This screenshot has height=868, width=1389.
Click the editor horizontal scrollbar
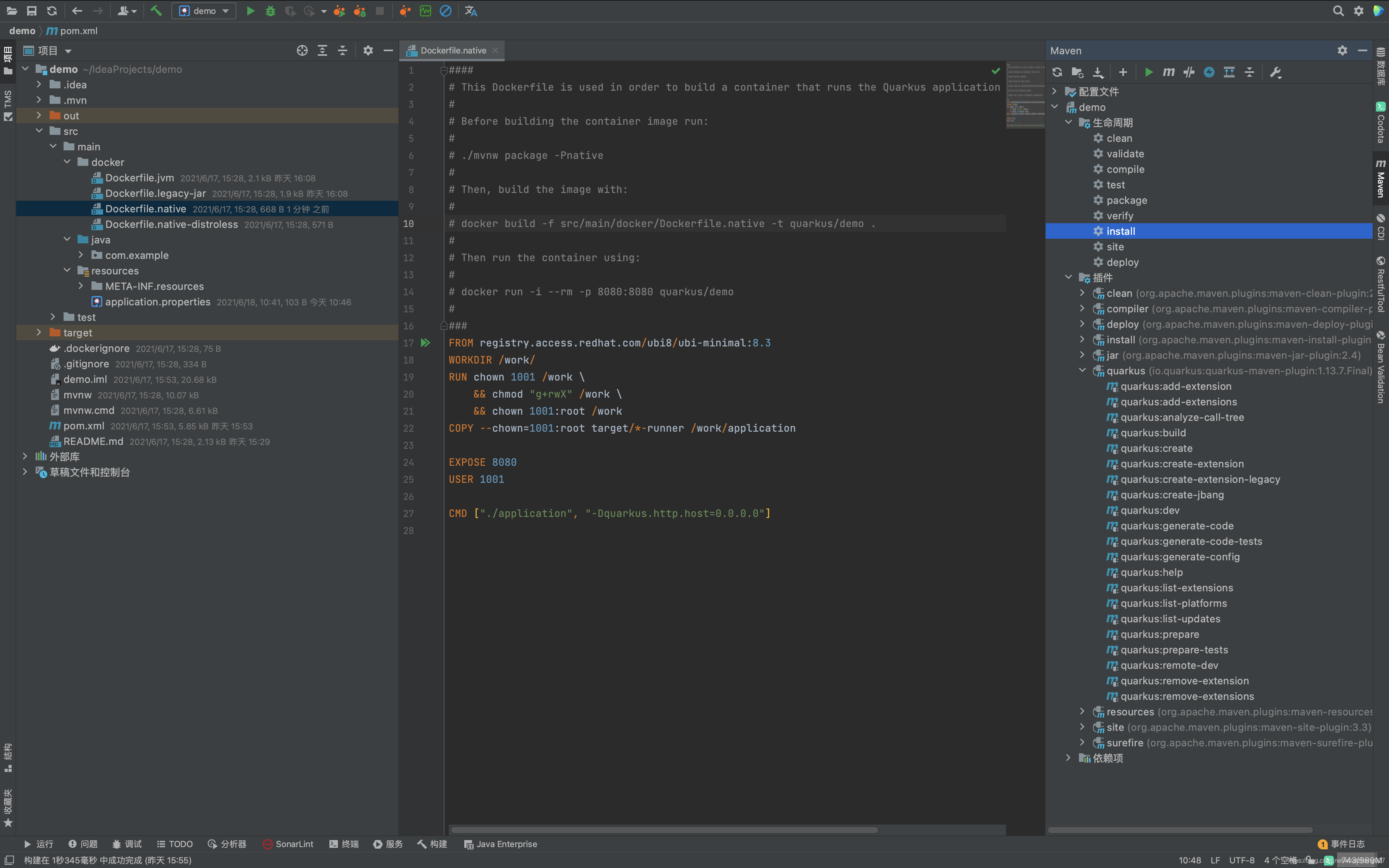[664, 830]
